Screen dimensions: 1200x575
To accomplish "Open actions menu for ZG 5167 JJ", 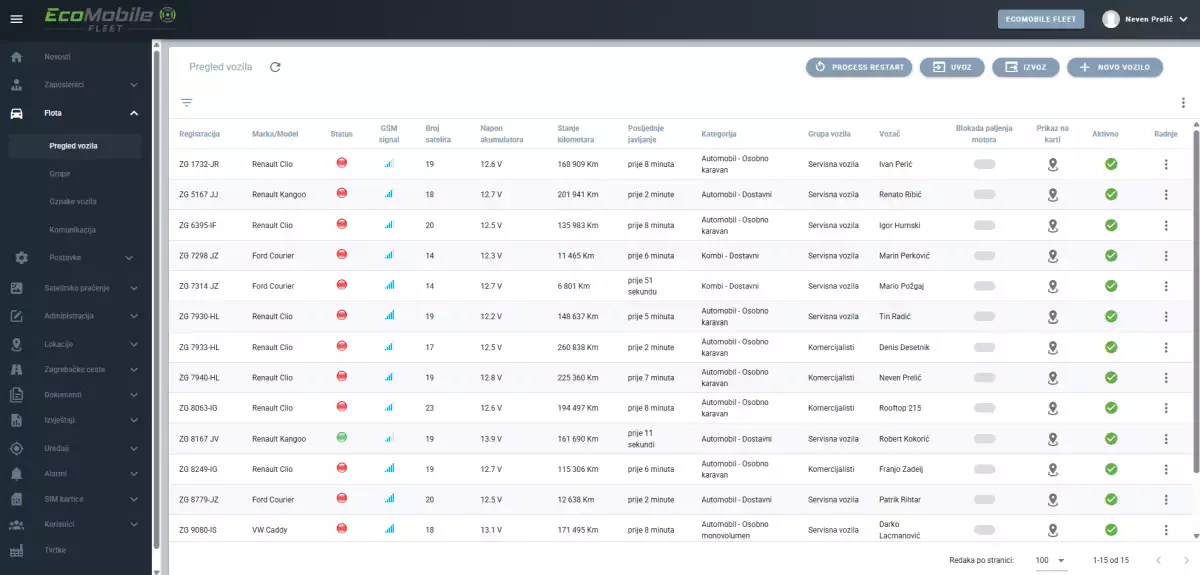I will click(1166, 194).
